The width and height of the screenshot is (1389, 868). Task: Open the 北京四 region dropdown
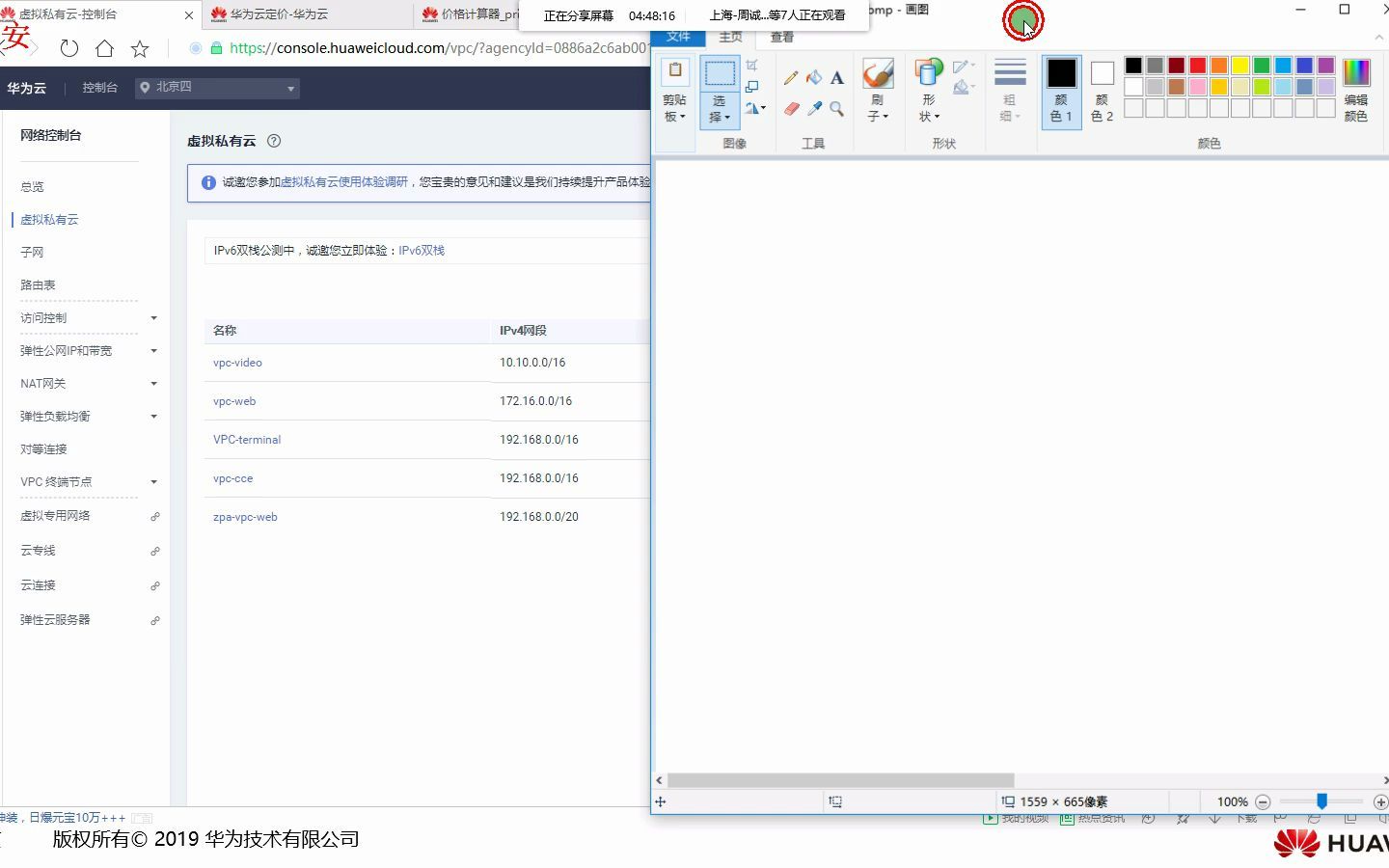point(218,88)
